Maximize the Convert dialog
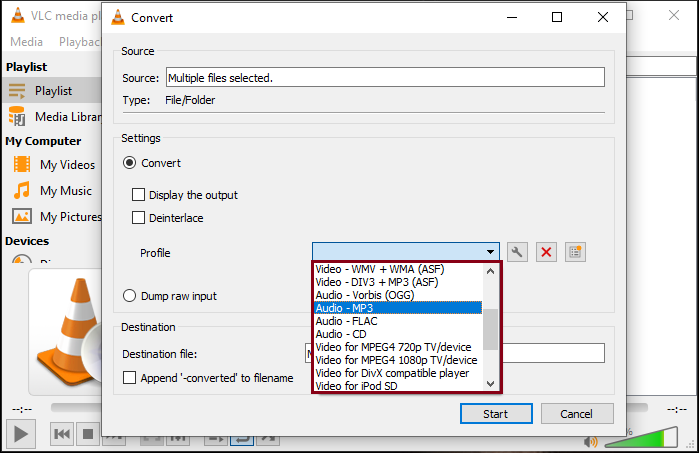Viewport: 699px width, 453px height. (x=557, y=17)
